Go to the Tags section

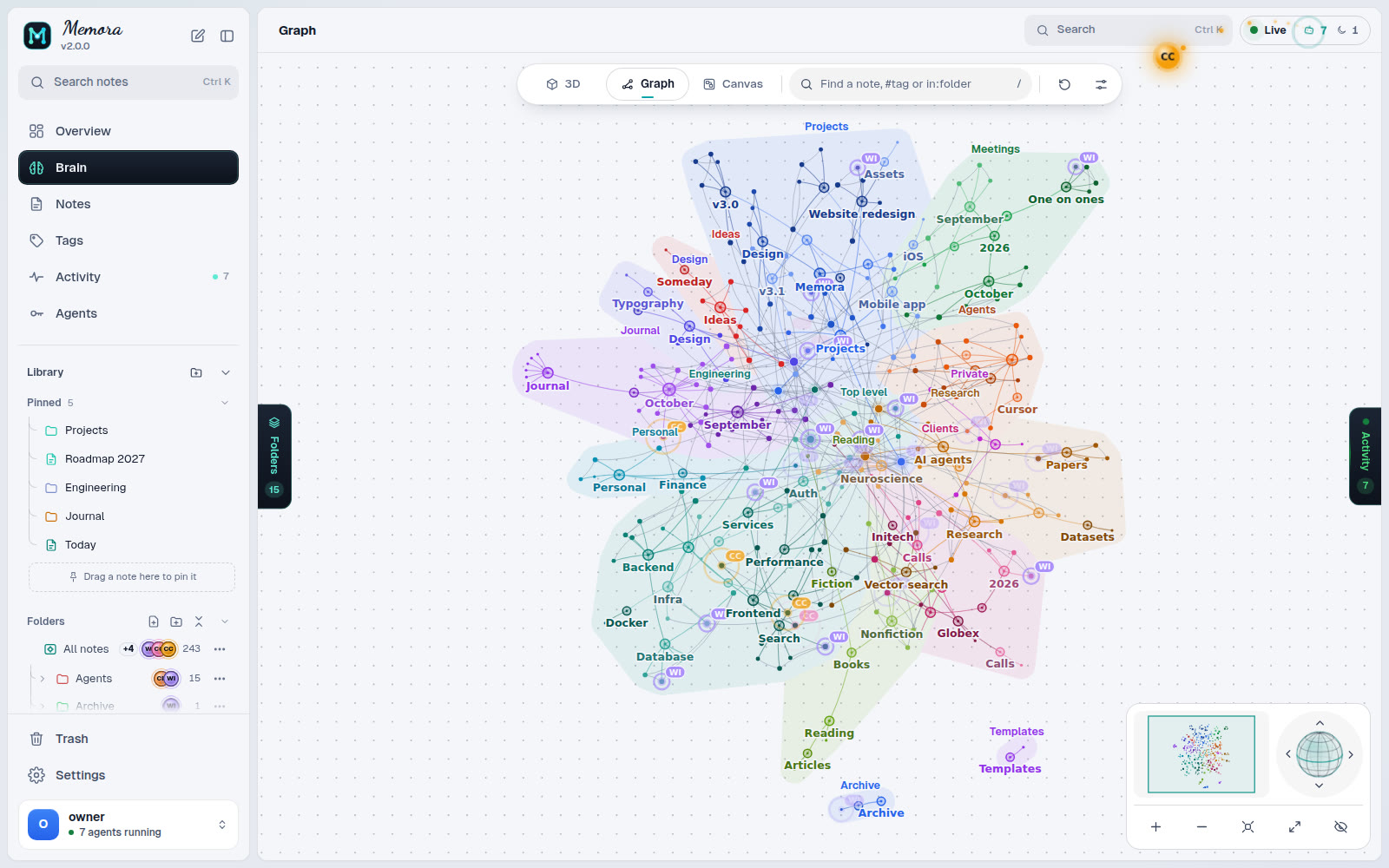[128, 240]
